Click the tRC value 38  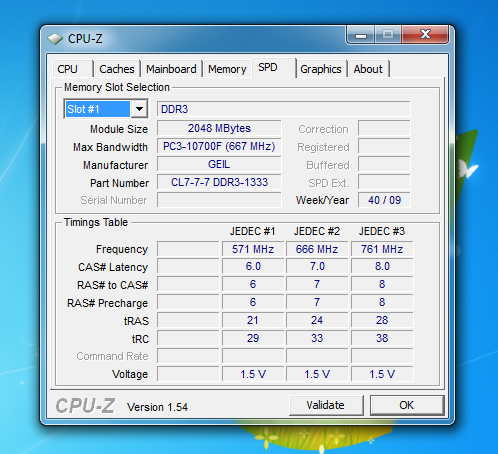click(x=382, y=338)
